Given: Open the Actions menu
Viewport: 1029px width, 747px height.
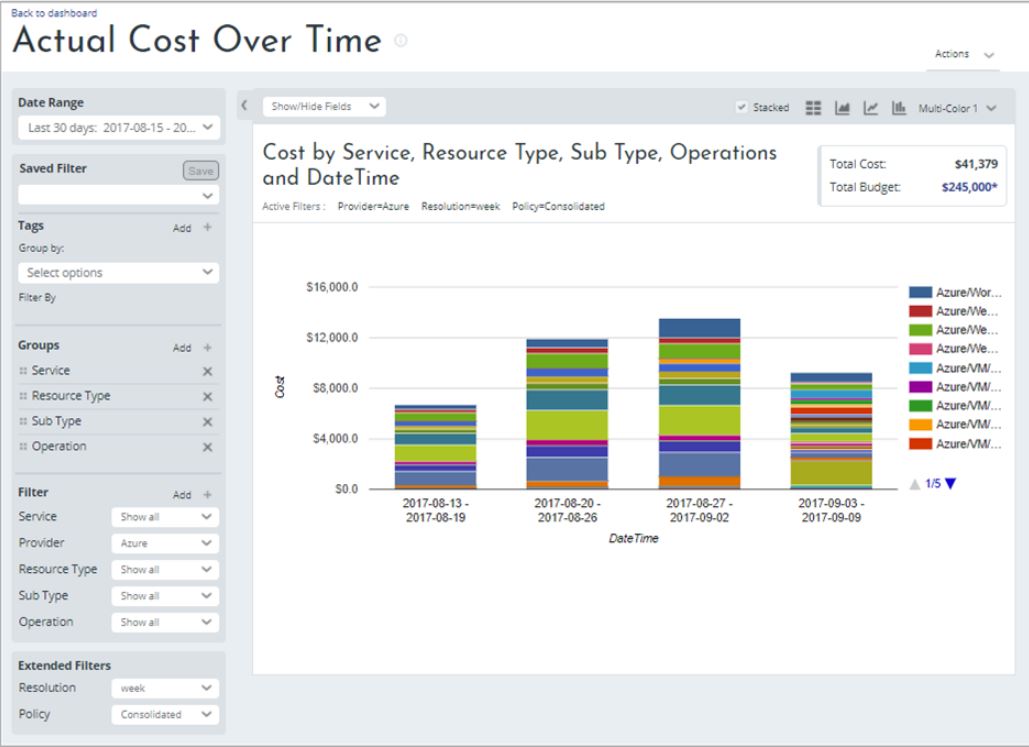Looking at the screenshot, I should point(964,55).
